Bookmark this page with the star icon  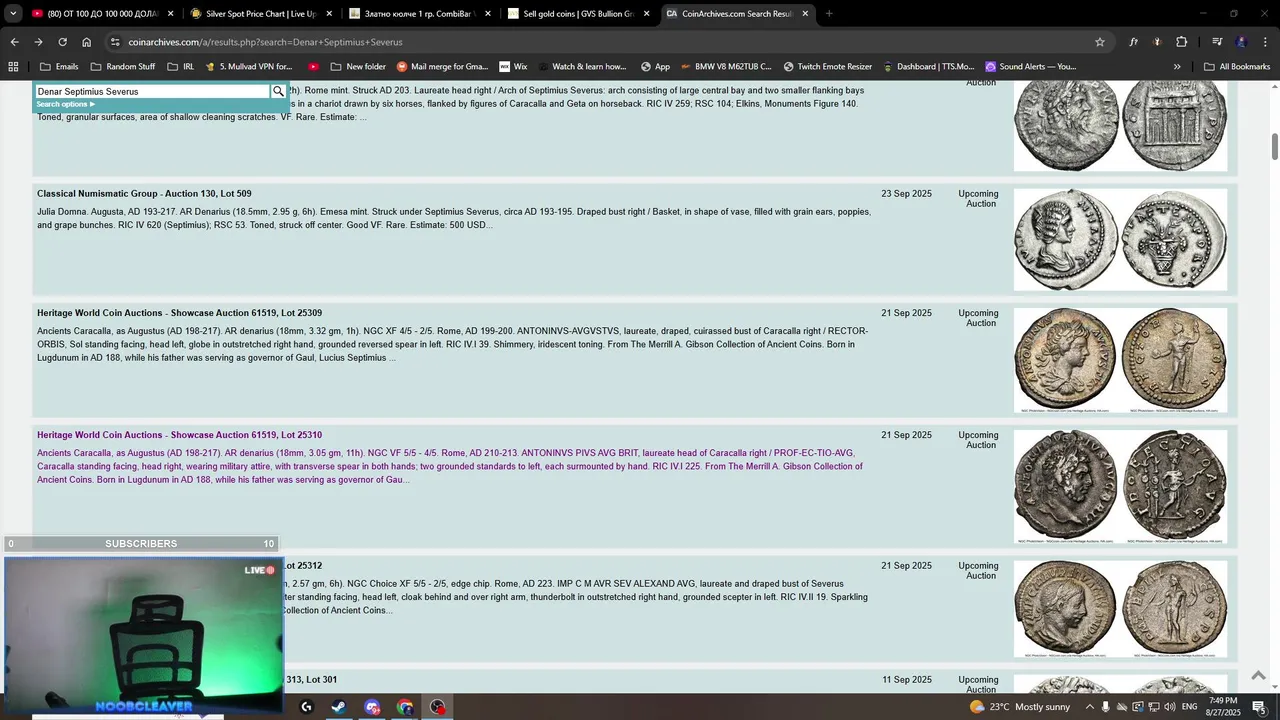[x=1100, y=42]
